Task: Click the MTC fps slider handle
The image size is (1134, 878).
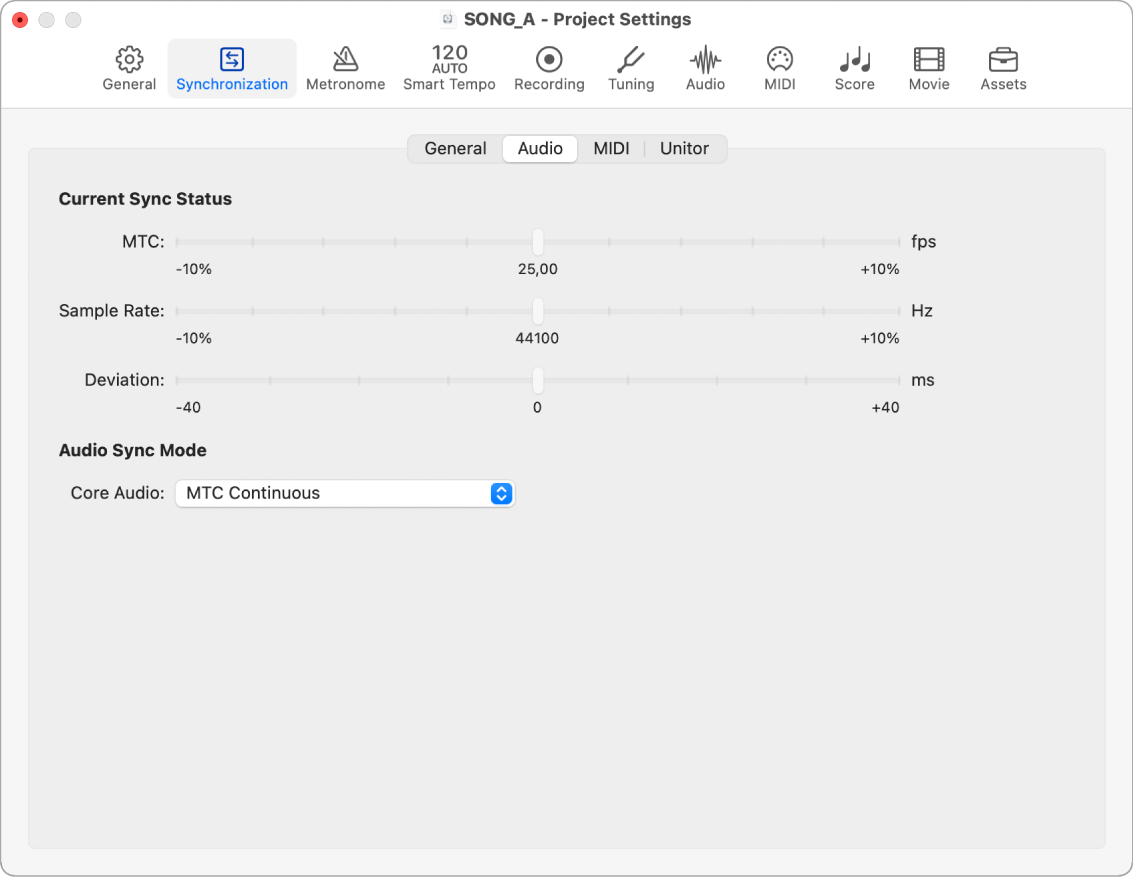Action: [538, 242]
